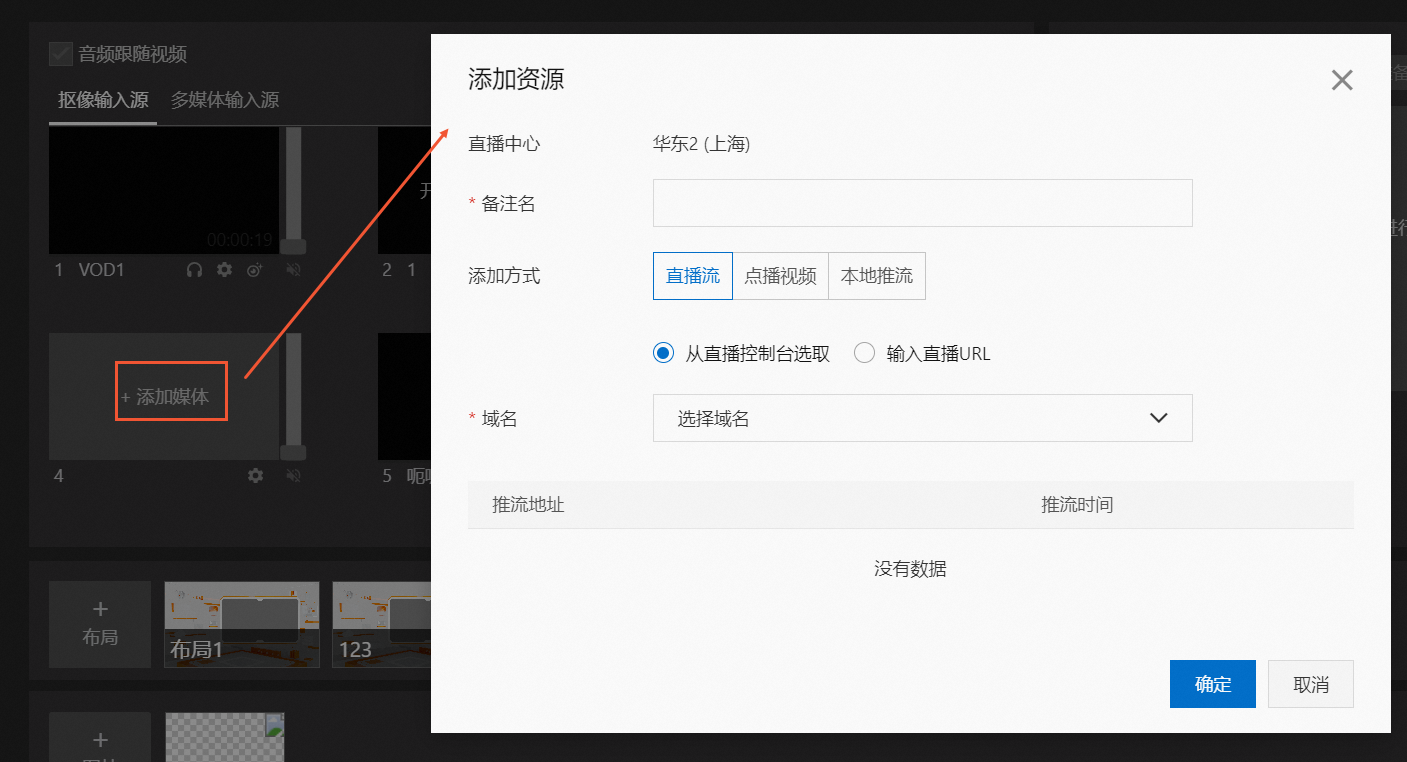Image resolution: width=1407 pixels, height=762 pixels.
Task: Switch to the 多媒体输入源 tab
Action: point(225,100)
